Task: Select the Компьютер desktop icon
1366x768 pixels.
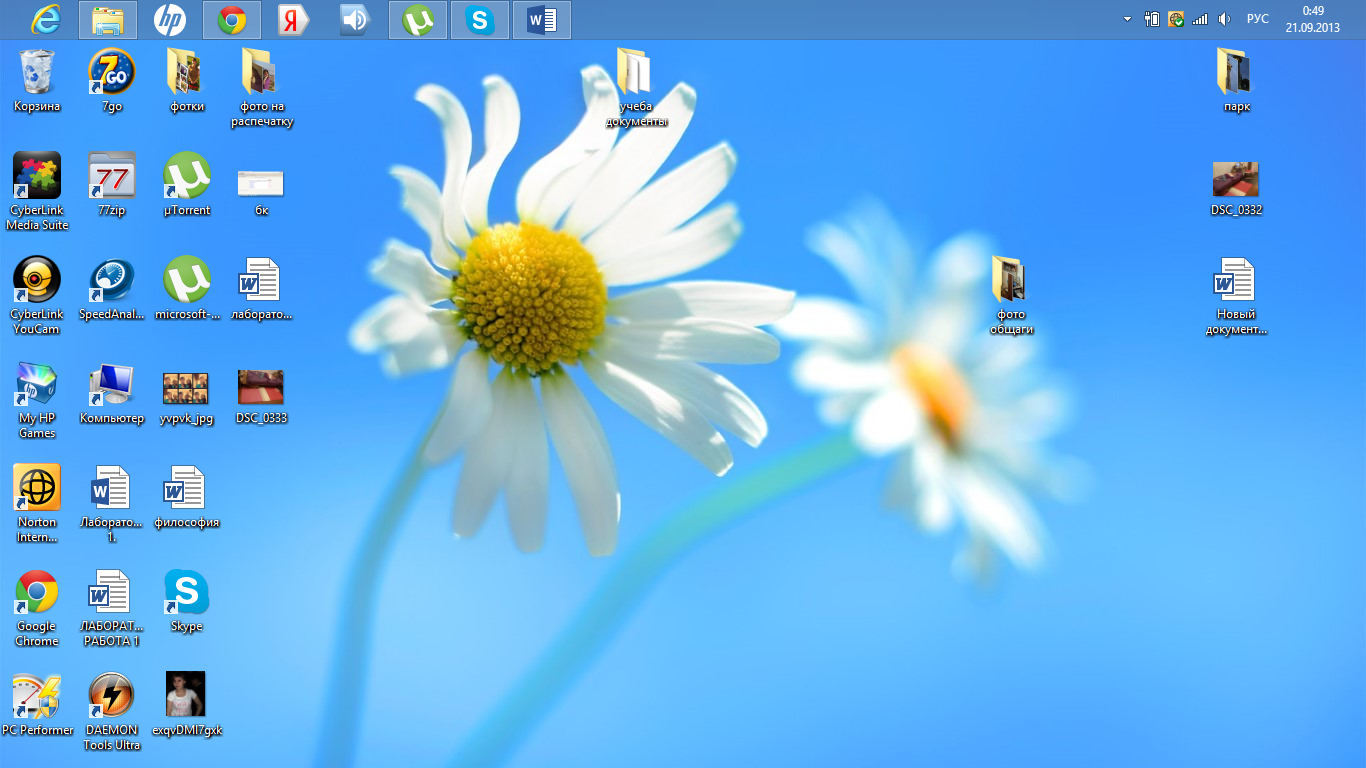Action: point(112,393)
